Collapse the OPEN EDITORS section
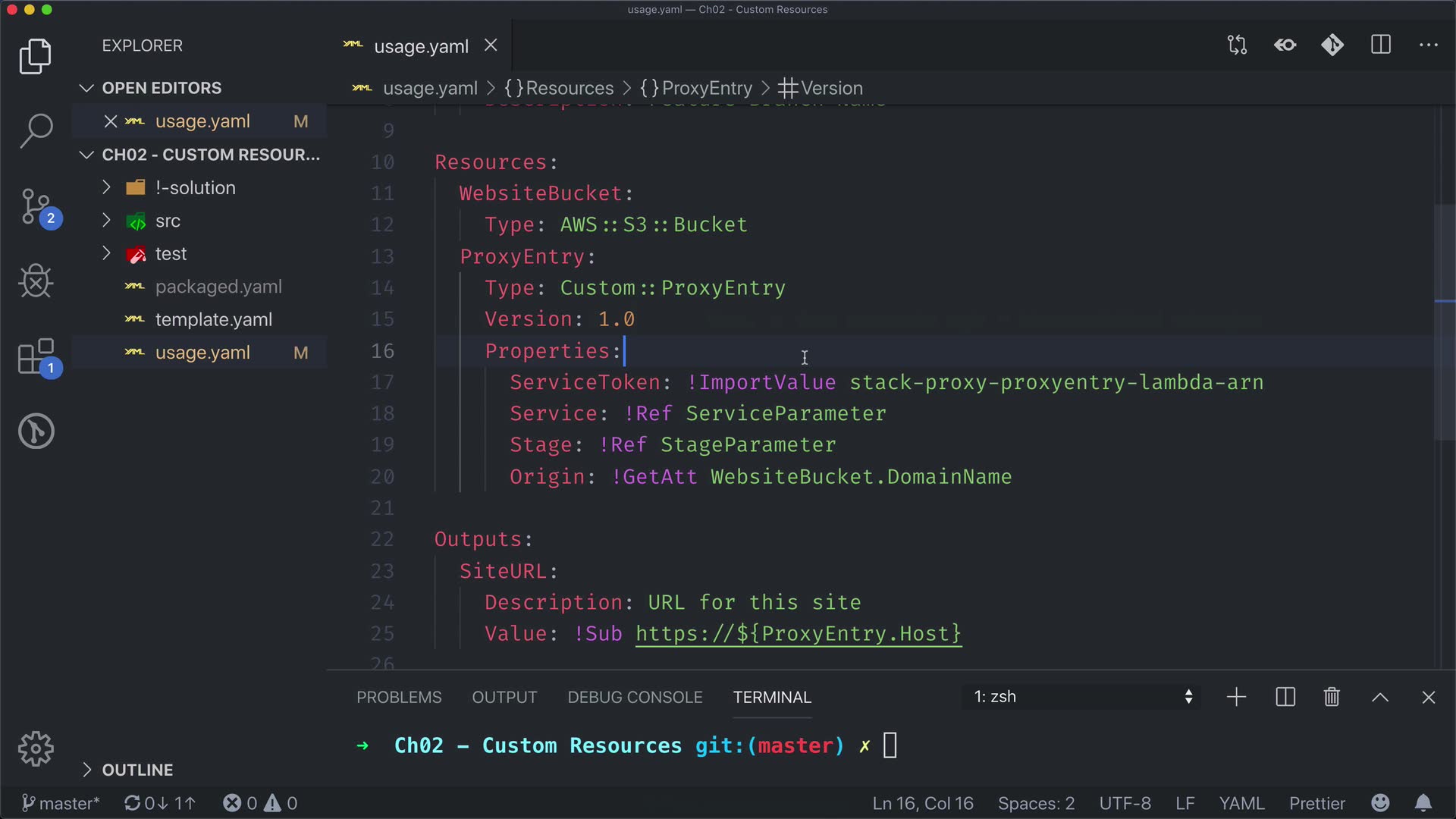This screenshot has width=1456, height=819. [x=162, y=88]
